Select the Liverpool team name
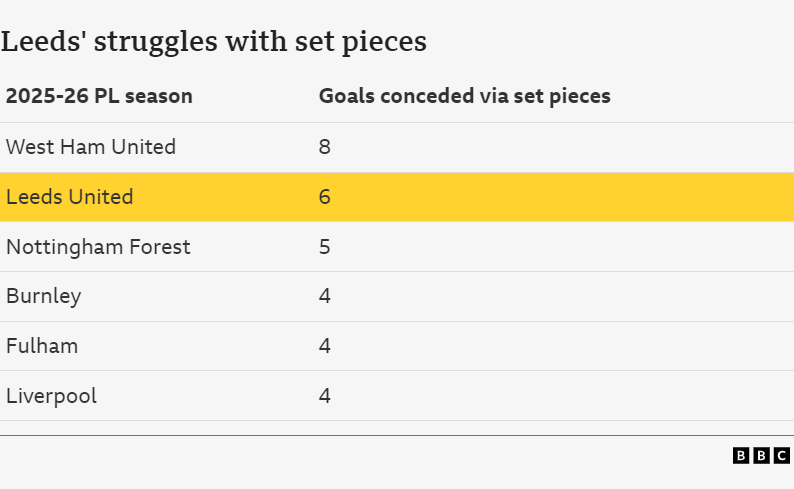 (51, 396)
